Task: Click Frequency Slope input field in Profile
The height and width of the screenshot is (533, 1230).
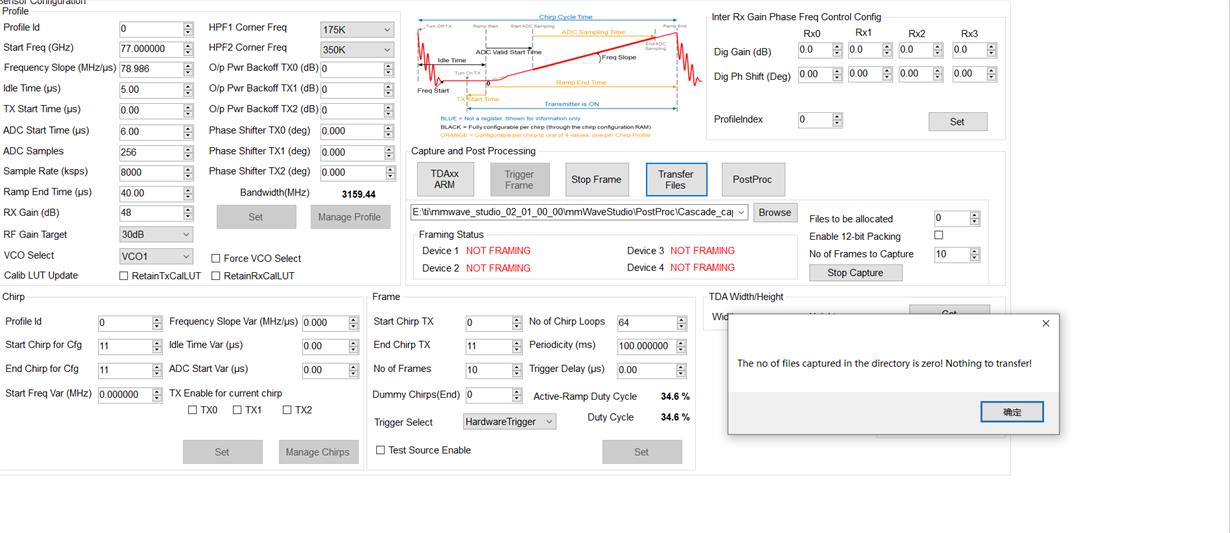Action: 150,69
